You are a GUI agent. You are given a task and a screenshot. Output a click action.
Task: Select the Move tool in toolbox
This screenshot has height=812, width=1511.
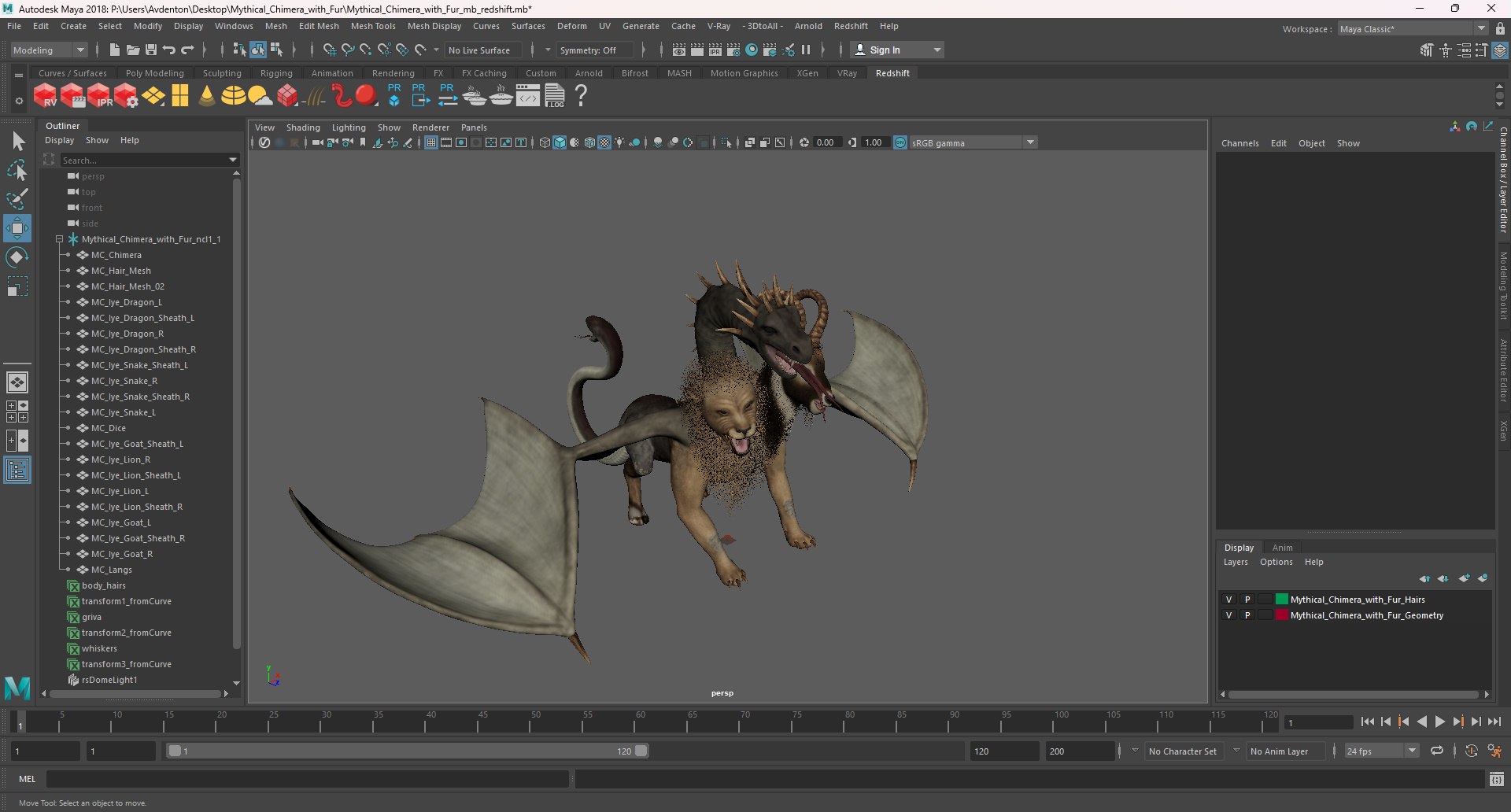point(17,228)
